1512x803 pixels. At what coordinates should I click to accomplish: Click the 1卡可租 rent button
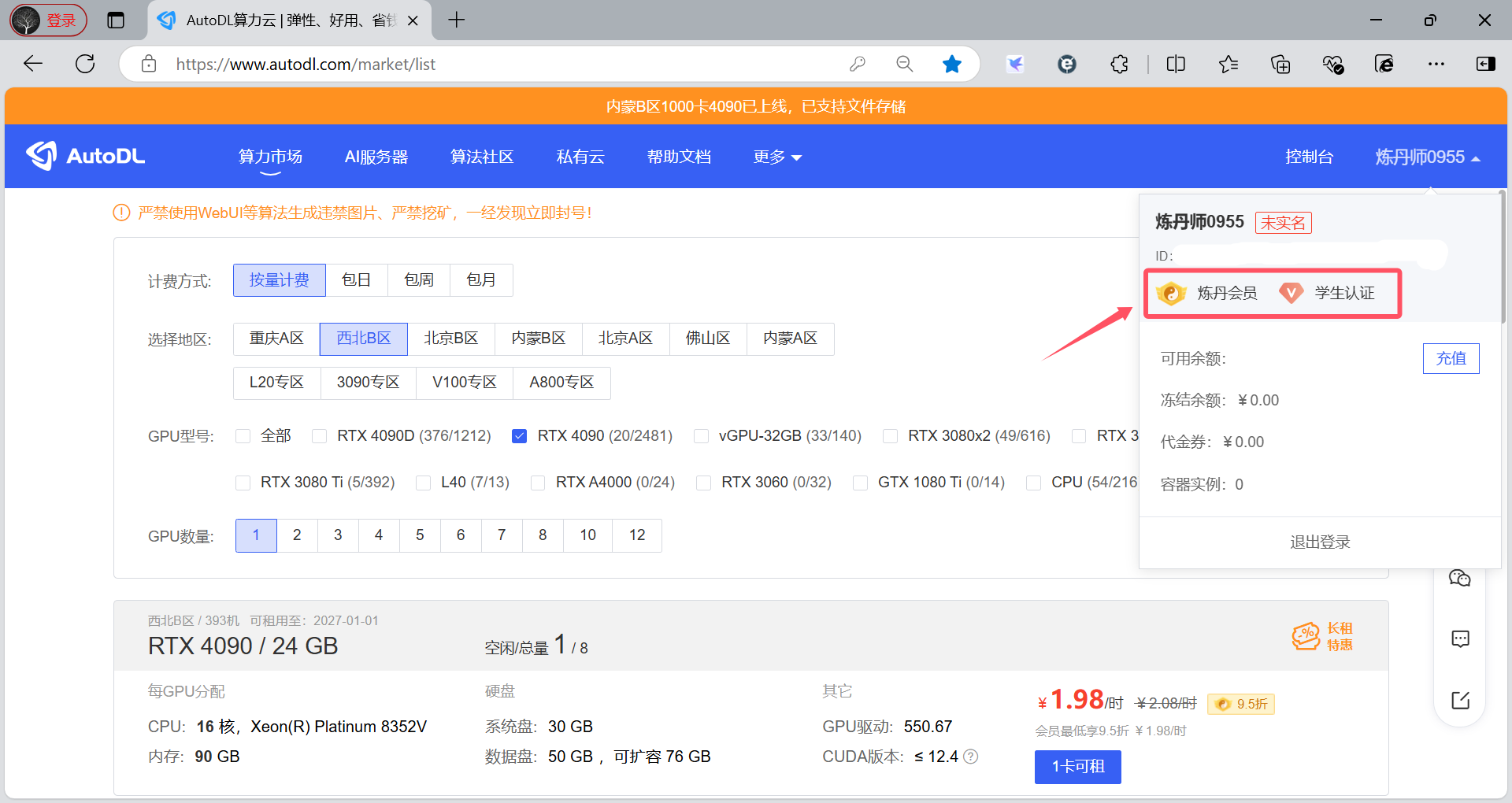pyautogui.click(x=1078, y=767)
